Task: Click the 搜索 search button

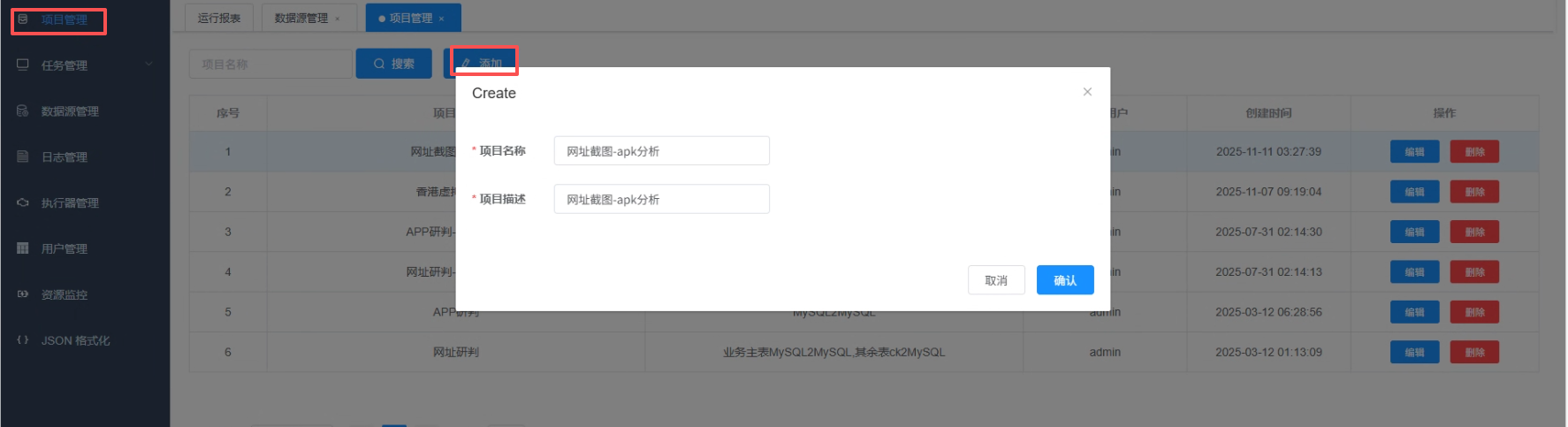Action: (x=393, y=64)
